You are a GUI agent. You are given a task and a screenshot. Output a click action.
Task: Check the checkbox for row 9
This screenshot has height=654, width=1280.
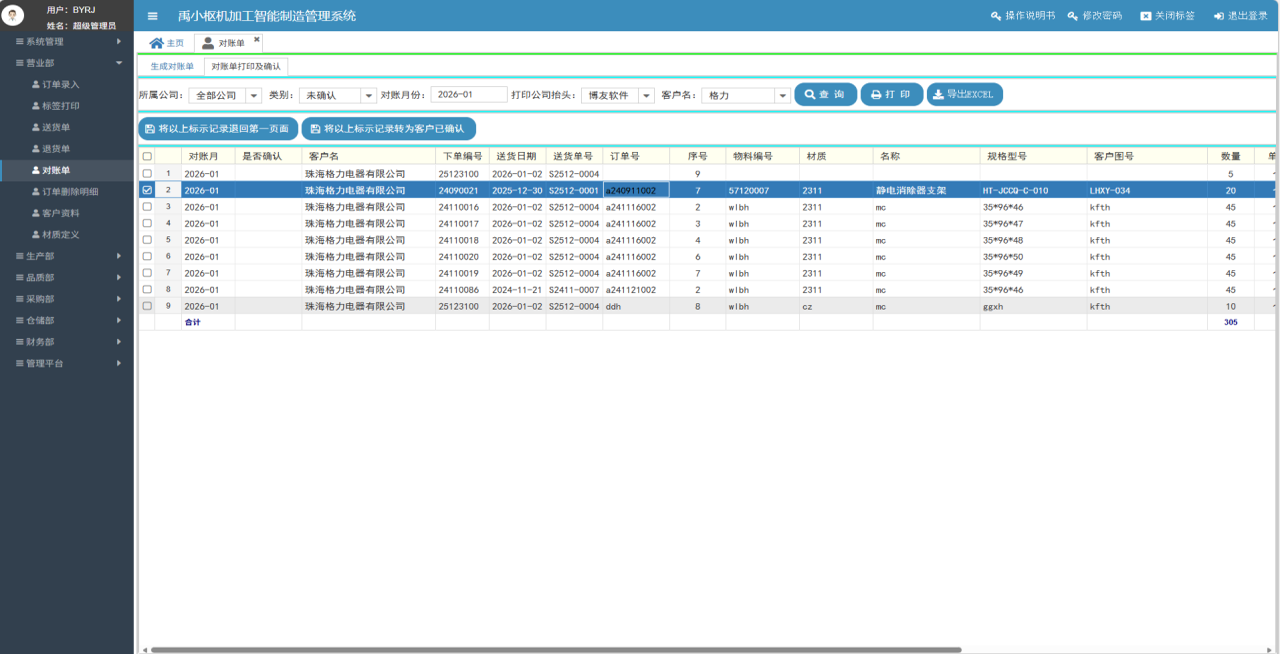147,306
